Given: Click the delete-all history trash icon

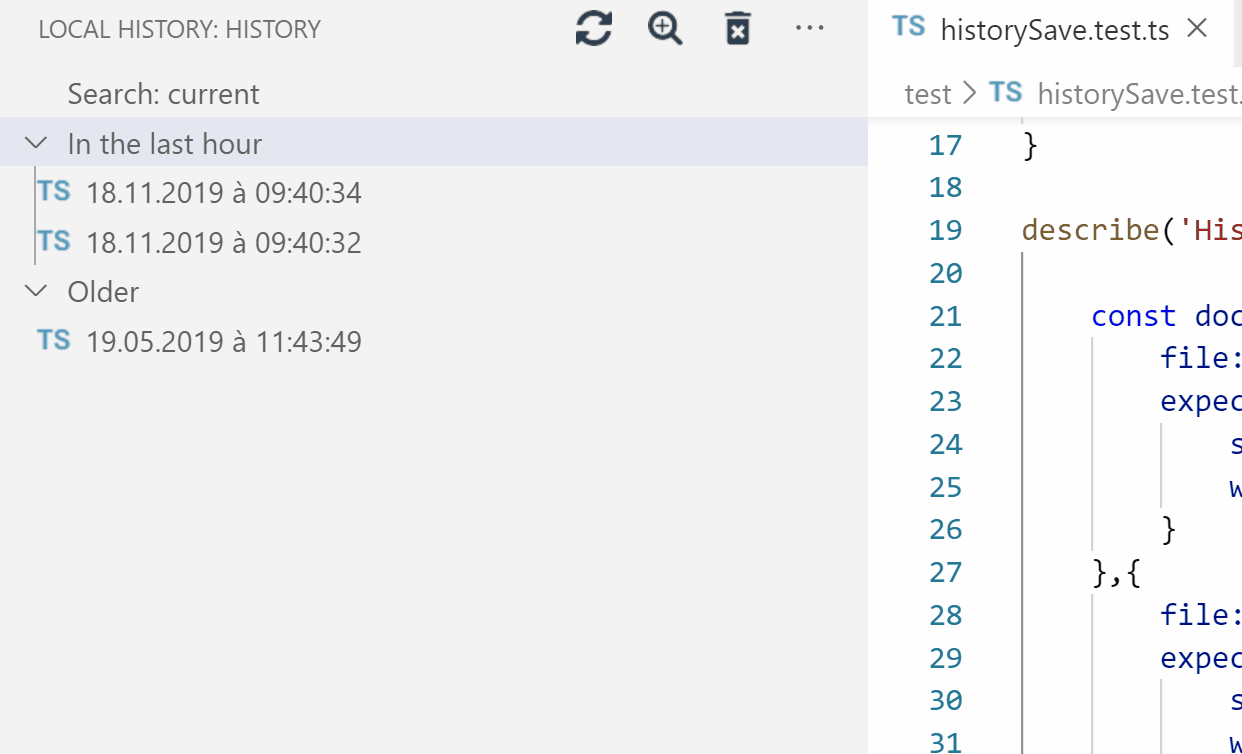Looking at the screenshot, I should click(736, 29).
